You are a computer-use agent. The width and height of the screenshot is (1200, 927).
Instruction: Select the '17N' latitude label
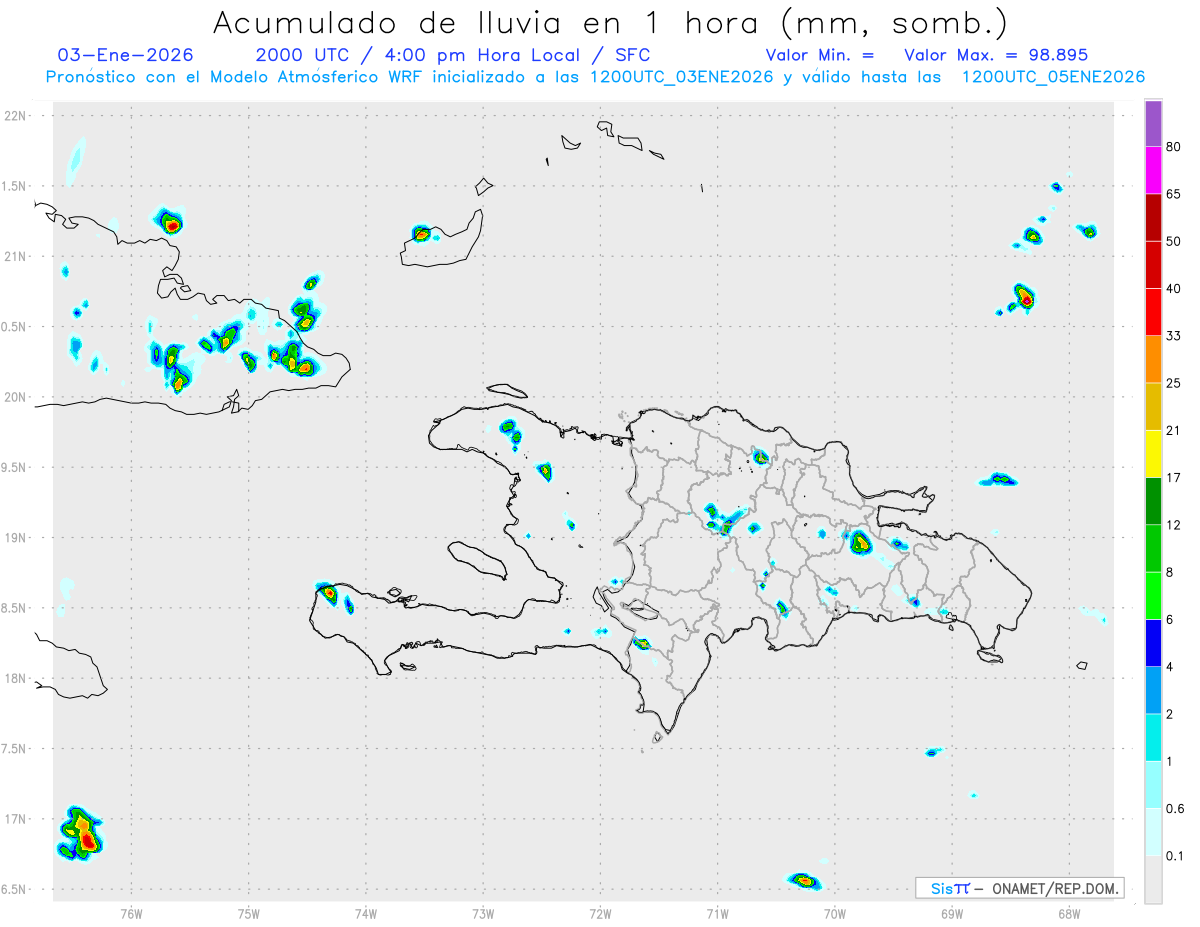[x=15, y=819]
